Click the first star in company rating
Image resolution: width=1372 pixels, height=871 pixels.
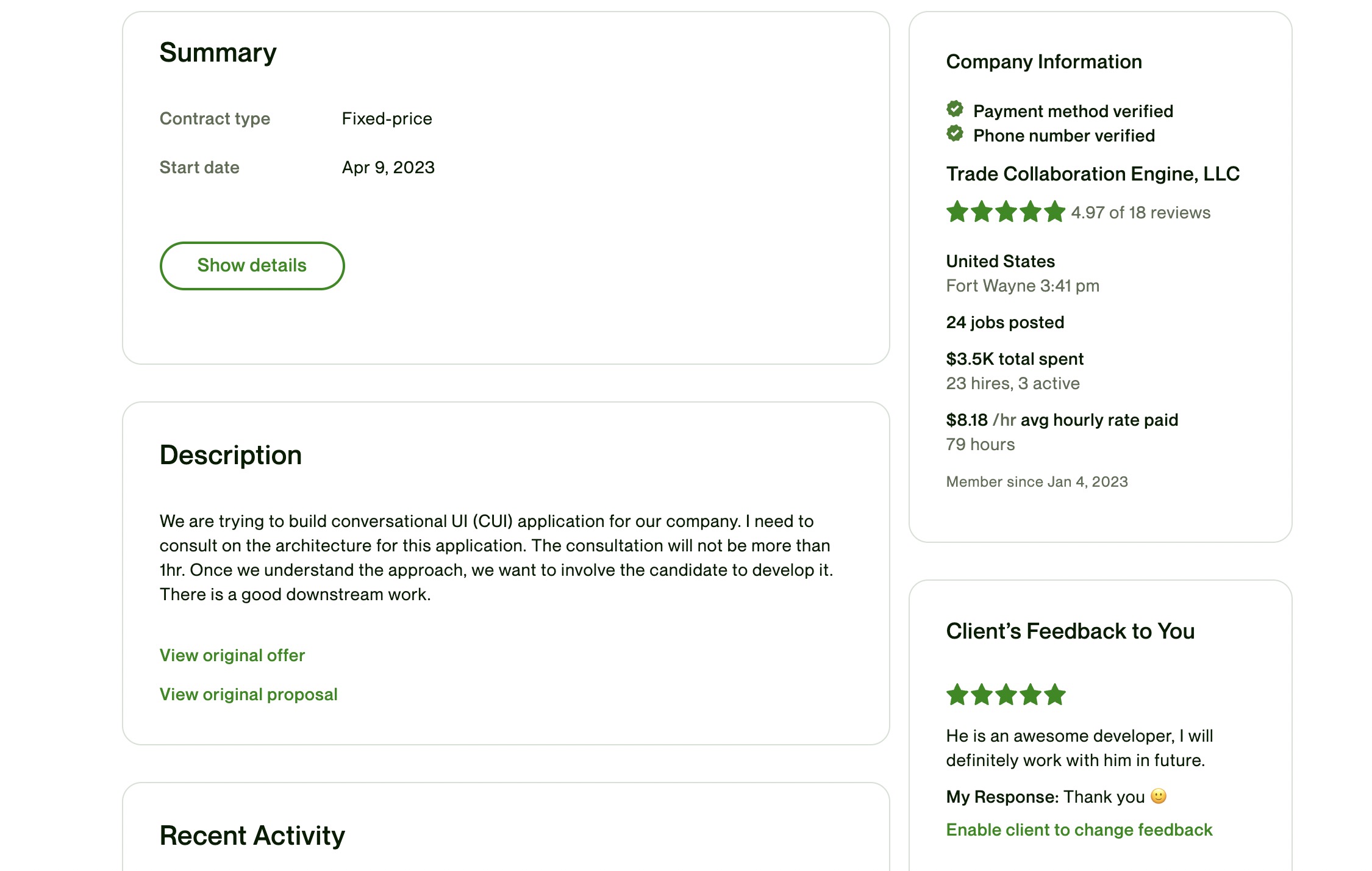coord(957,212)
